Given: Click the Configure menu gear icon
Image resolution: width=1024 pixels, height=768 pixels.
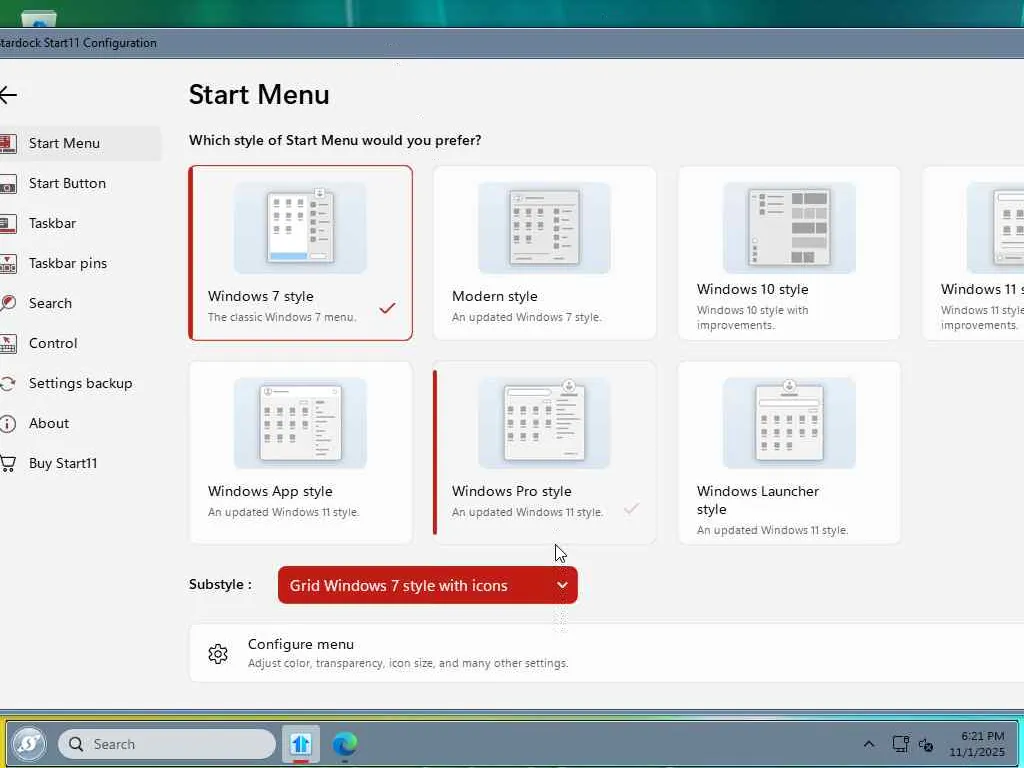Looking at the screenshot, I should (217, 654).
